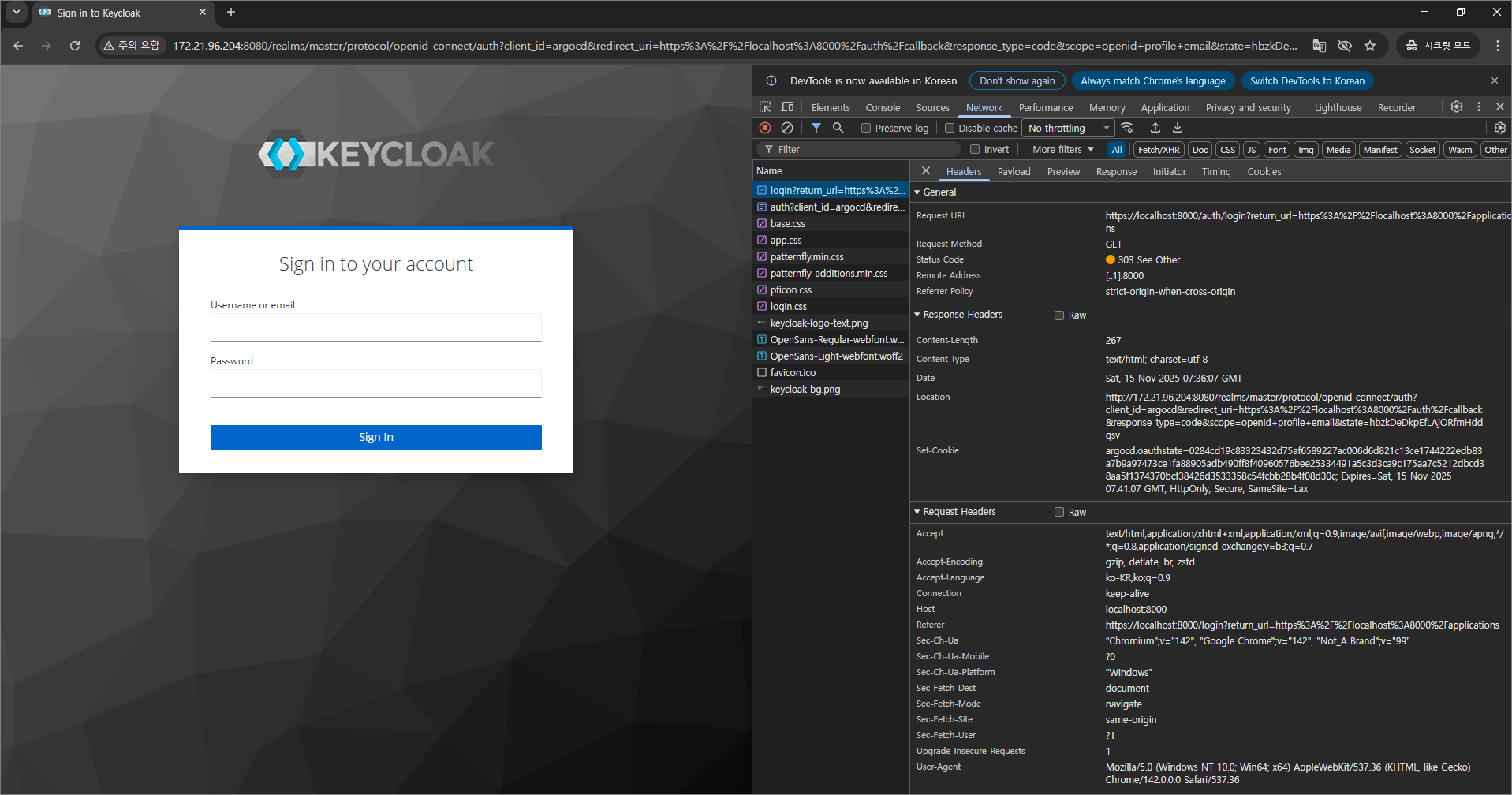Switch to the Application panel
The height and width of the screenshot is (795, 1512).
coord(1165,107)
